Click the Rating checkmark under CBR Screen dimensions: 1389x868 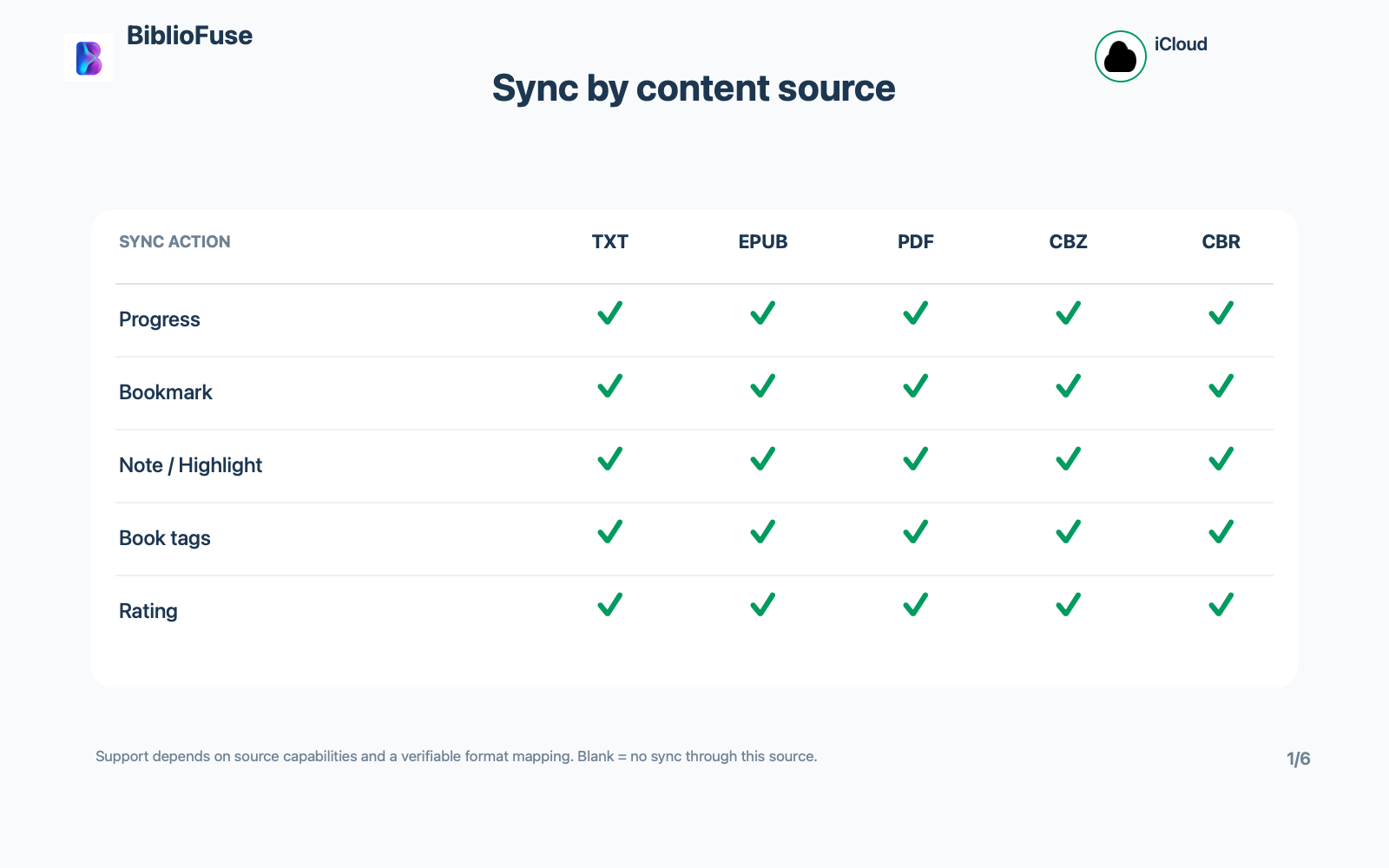pos(1221,604)
